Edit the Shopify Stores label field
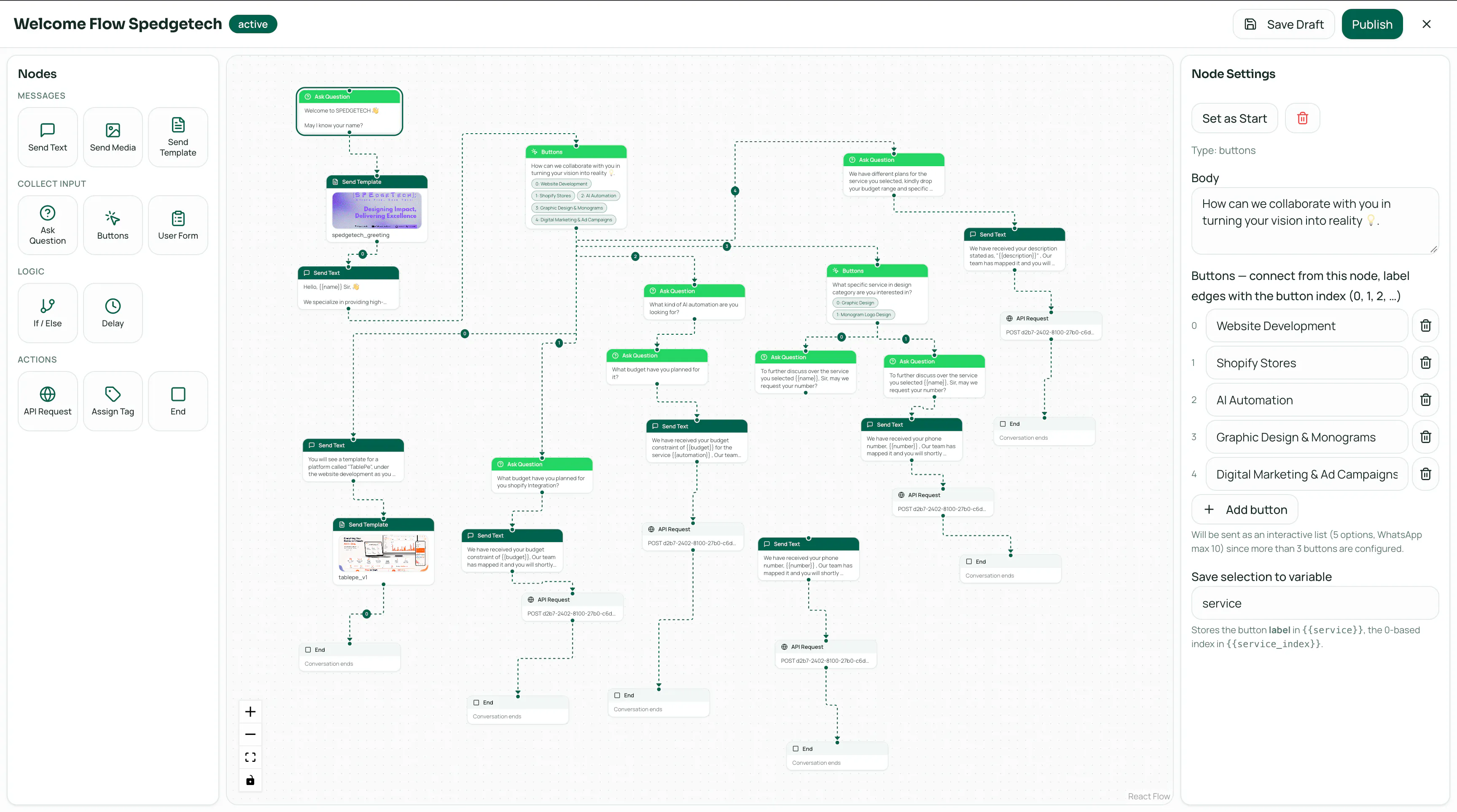This screenshot has height=812, width=1457. coord(1306,363)
